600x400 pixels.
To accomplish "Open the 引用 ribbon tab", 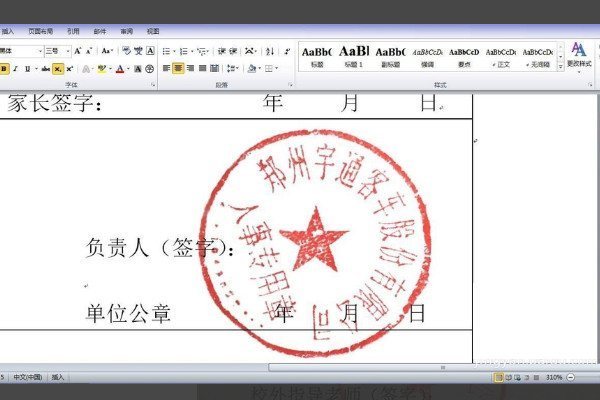I will pos(73,31).
